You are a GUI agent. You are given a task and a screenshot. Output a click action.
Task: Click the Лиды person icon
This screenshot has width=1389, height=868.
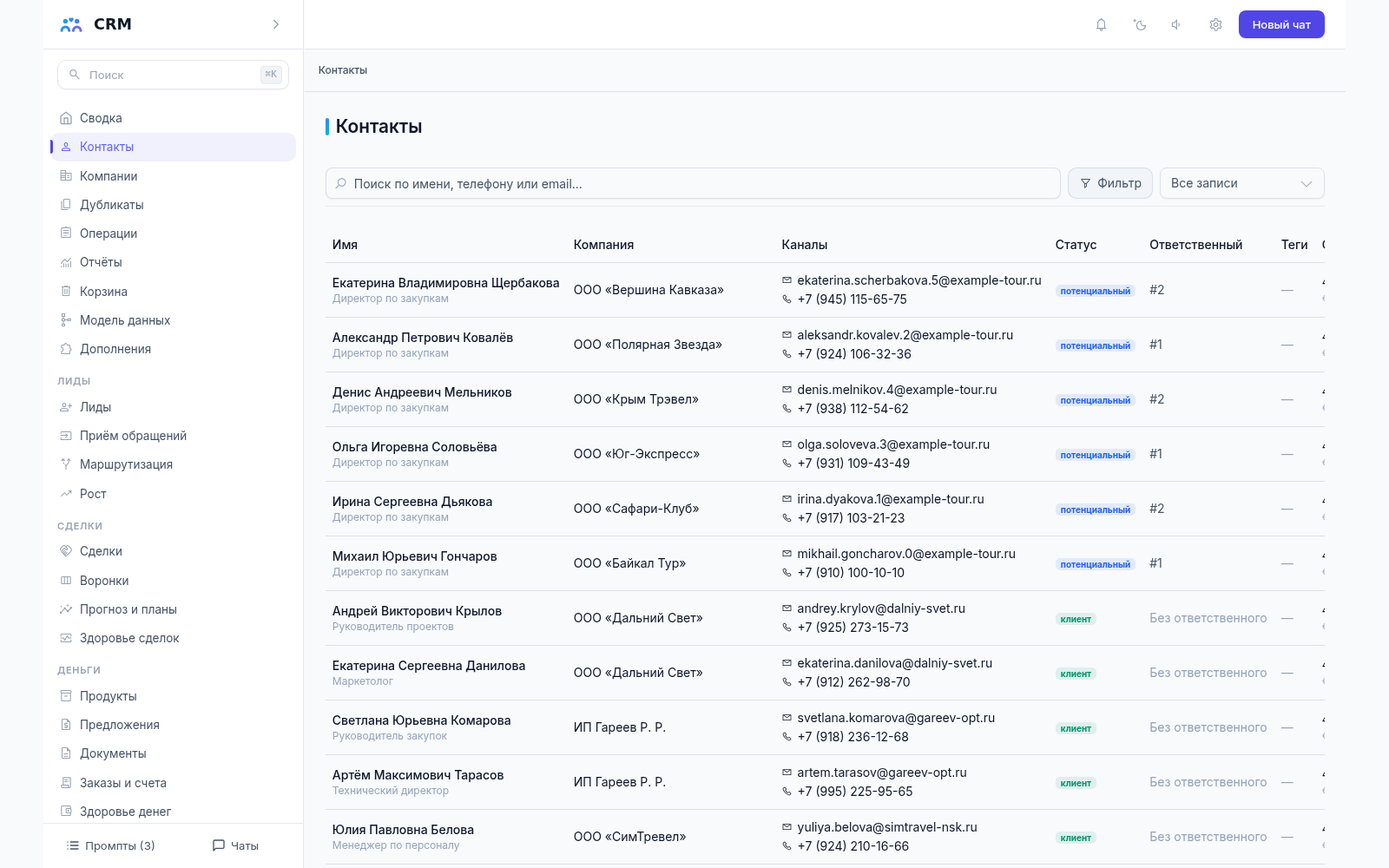click(66, 407)
